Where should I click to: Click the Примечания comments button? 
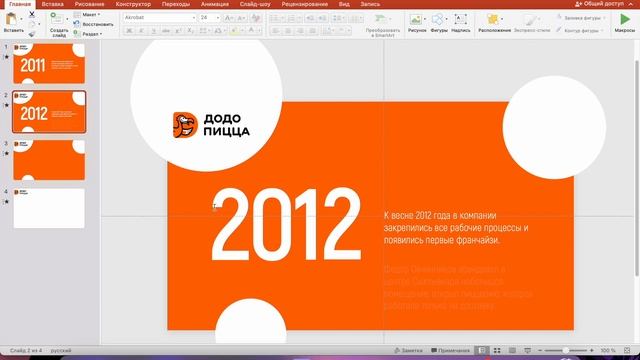tap(450, 351)
